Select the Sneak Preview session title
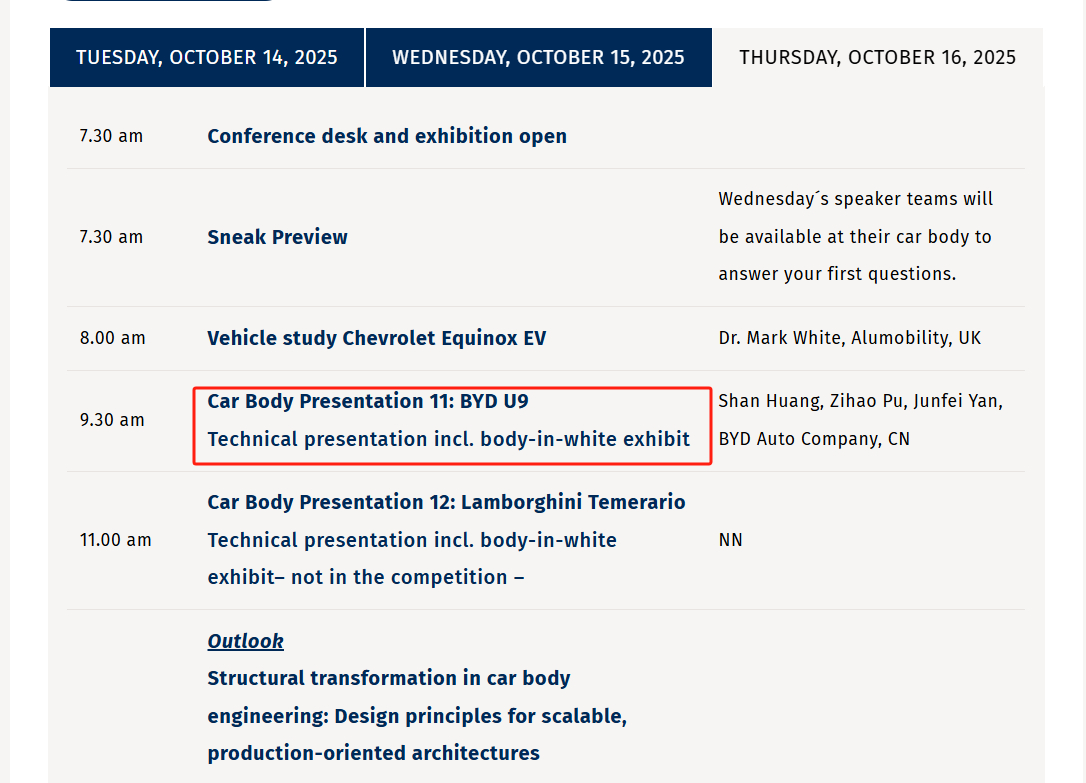Viewport: 1086px width, 783px height. pos(277,237)
